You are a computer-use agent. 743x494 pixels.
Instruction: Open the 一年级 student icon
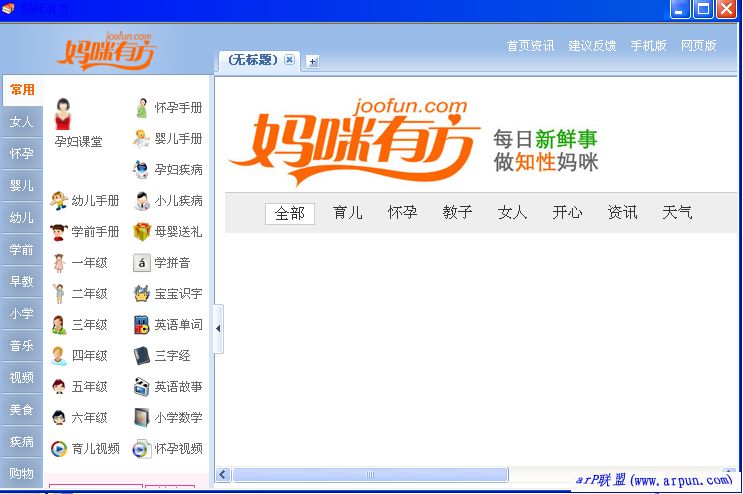pyautogui.click(x=59, y=263)
